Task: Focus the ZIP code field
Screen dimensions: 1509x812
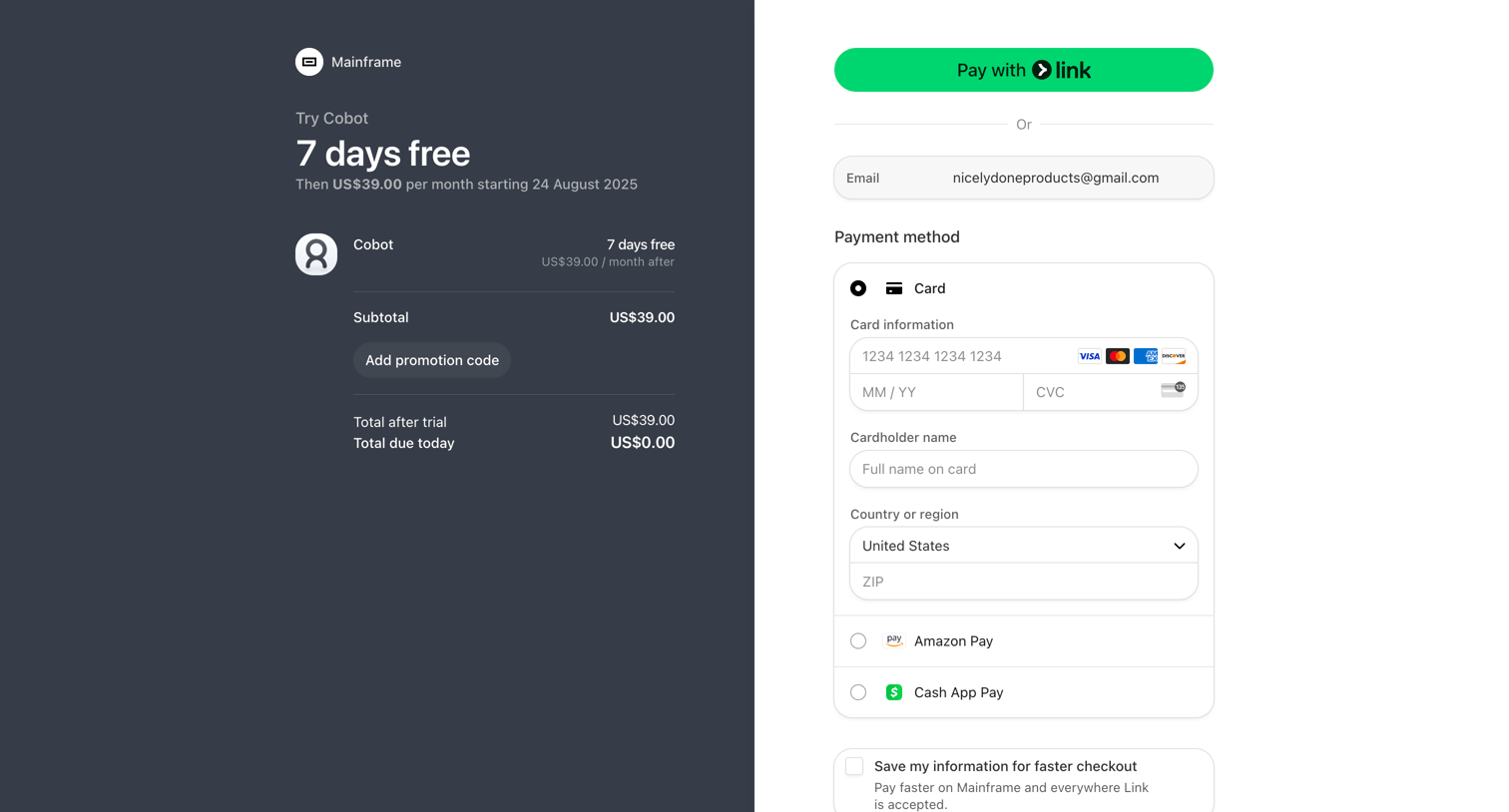Action: (x=1024, y=582)
